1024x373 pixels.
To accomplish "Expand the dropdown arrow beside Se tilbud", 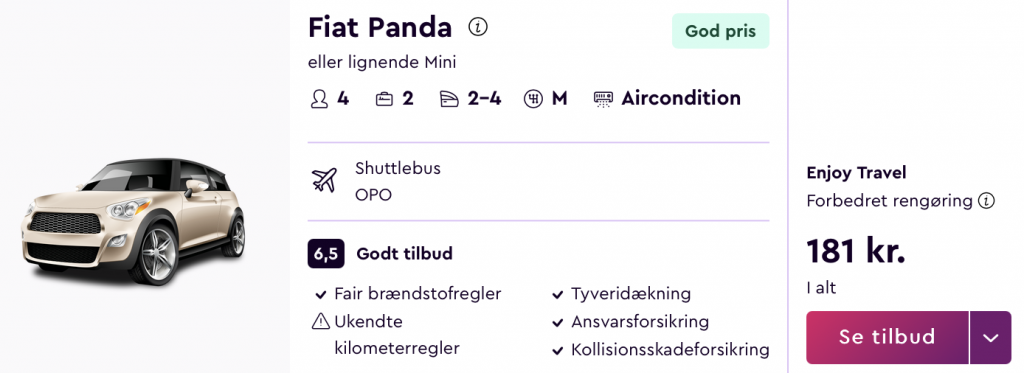I will pyautogui.click(x=991, y=337).
